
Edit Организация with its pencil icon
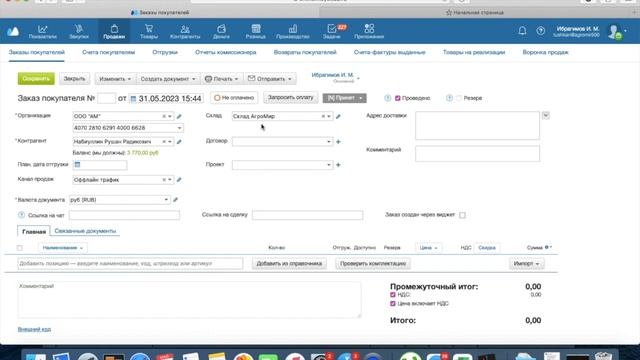pos(179,116)
